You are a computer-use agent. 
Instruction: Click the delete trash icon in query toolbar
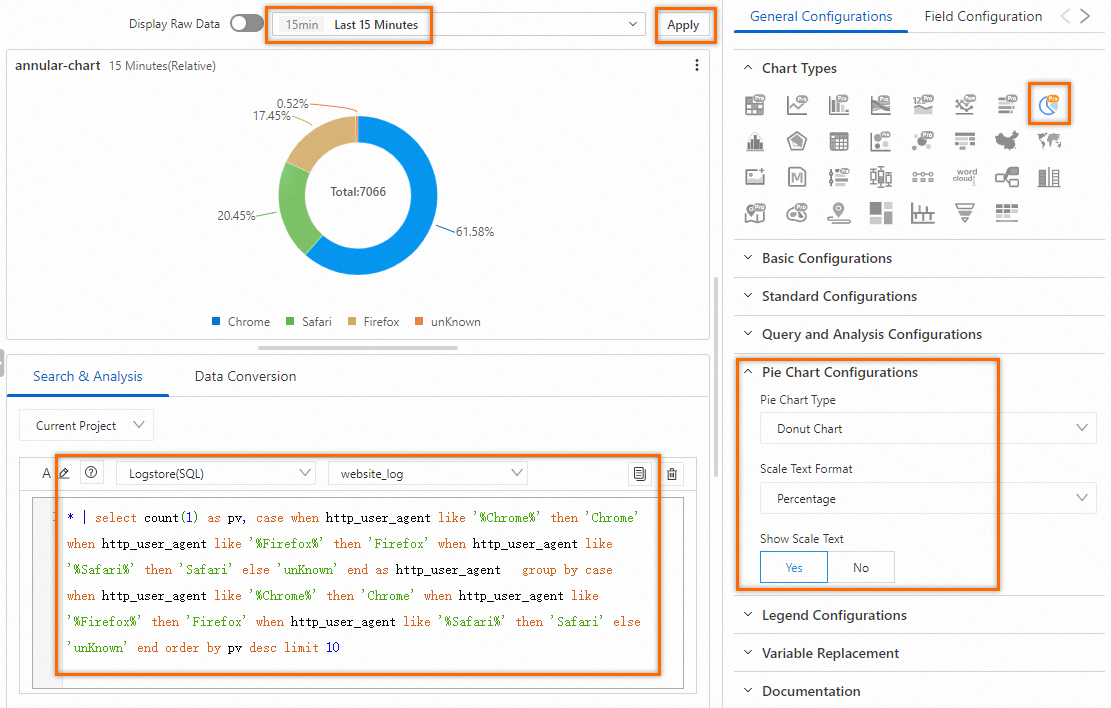tap(672, 473)
